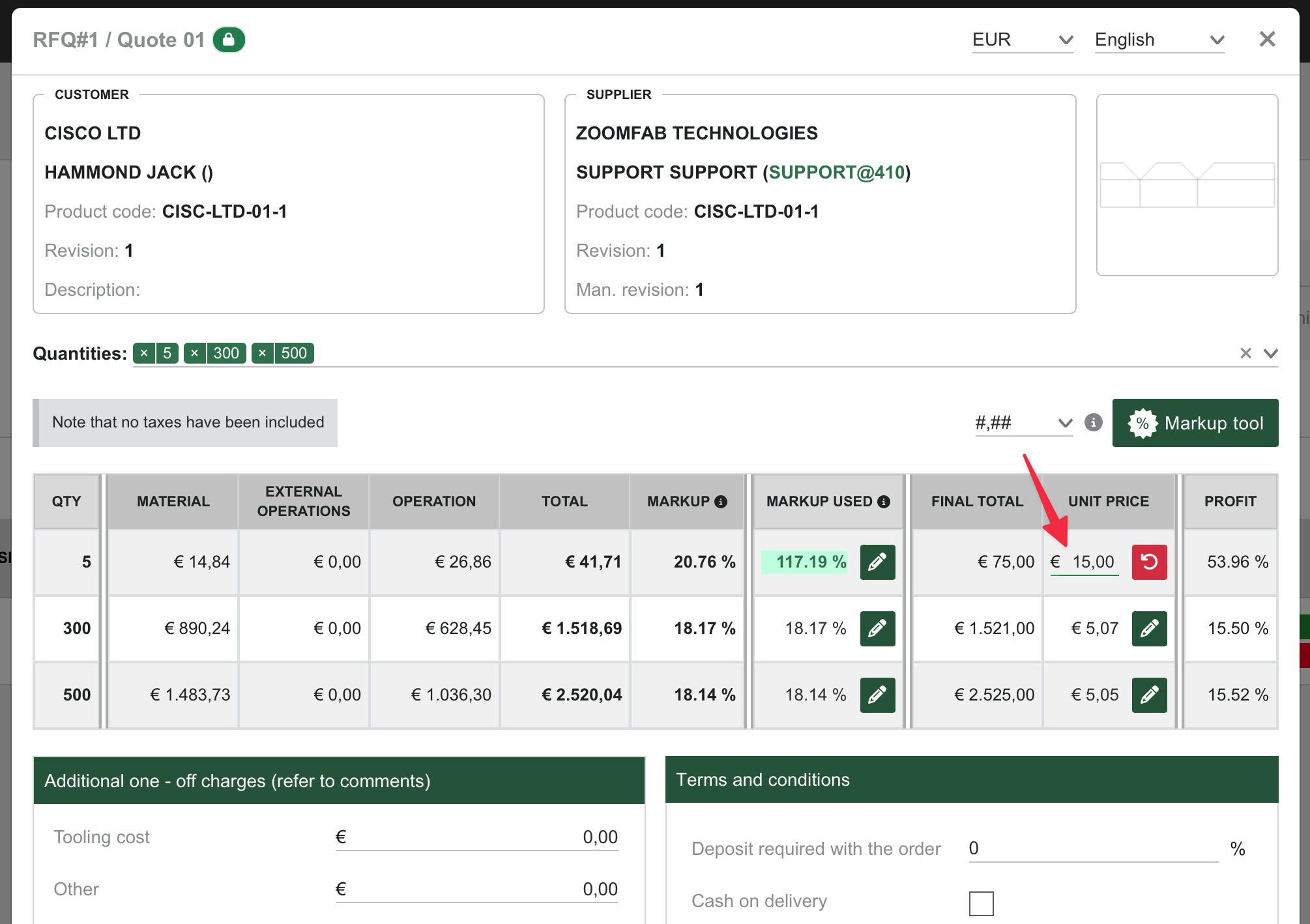Edit markup used for quantity 300 row
1310x924 pixels.
pos(877,628)
